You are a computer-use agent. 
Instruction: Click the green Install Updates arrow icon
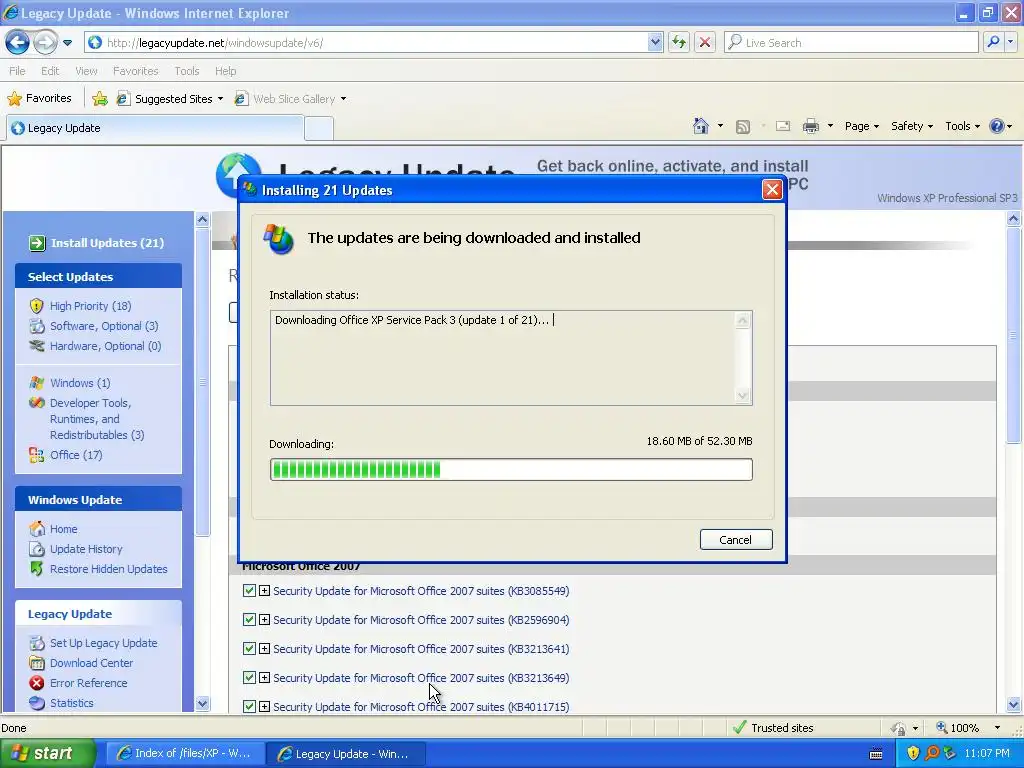[37, 243]
